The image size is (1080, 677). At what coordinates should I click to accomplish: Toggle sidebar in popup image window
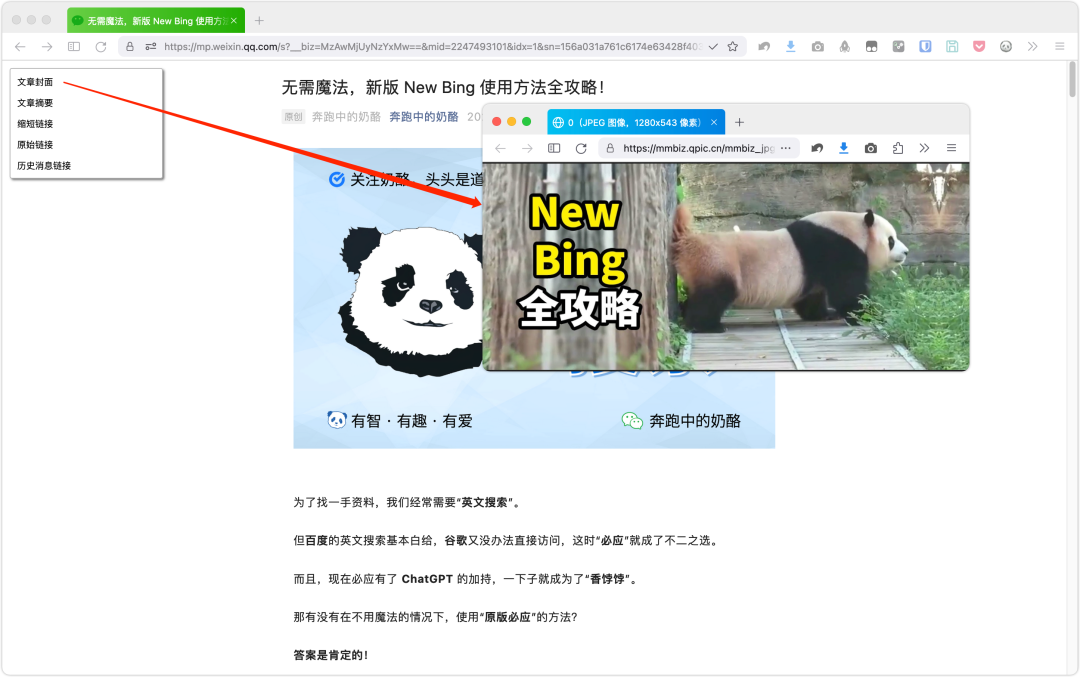pos(554,148)
